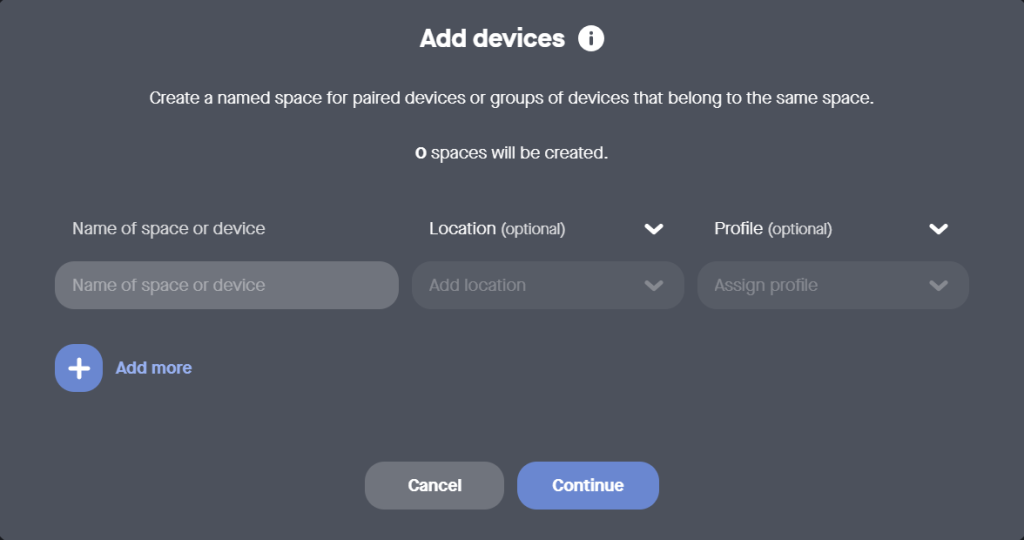1024x540 pixels.
Task: Select the Add location placeholder text
Action: [x=477, y=286]
